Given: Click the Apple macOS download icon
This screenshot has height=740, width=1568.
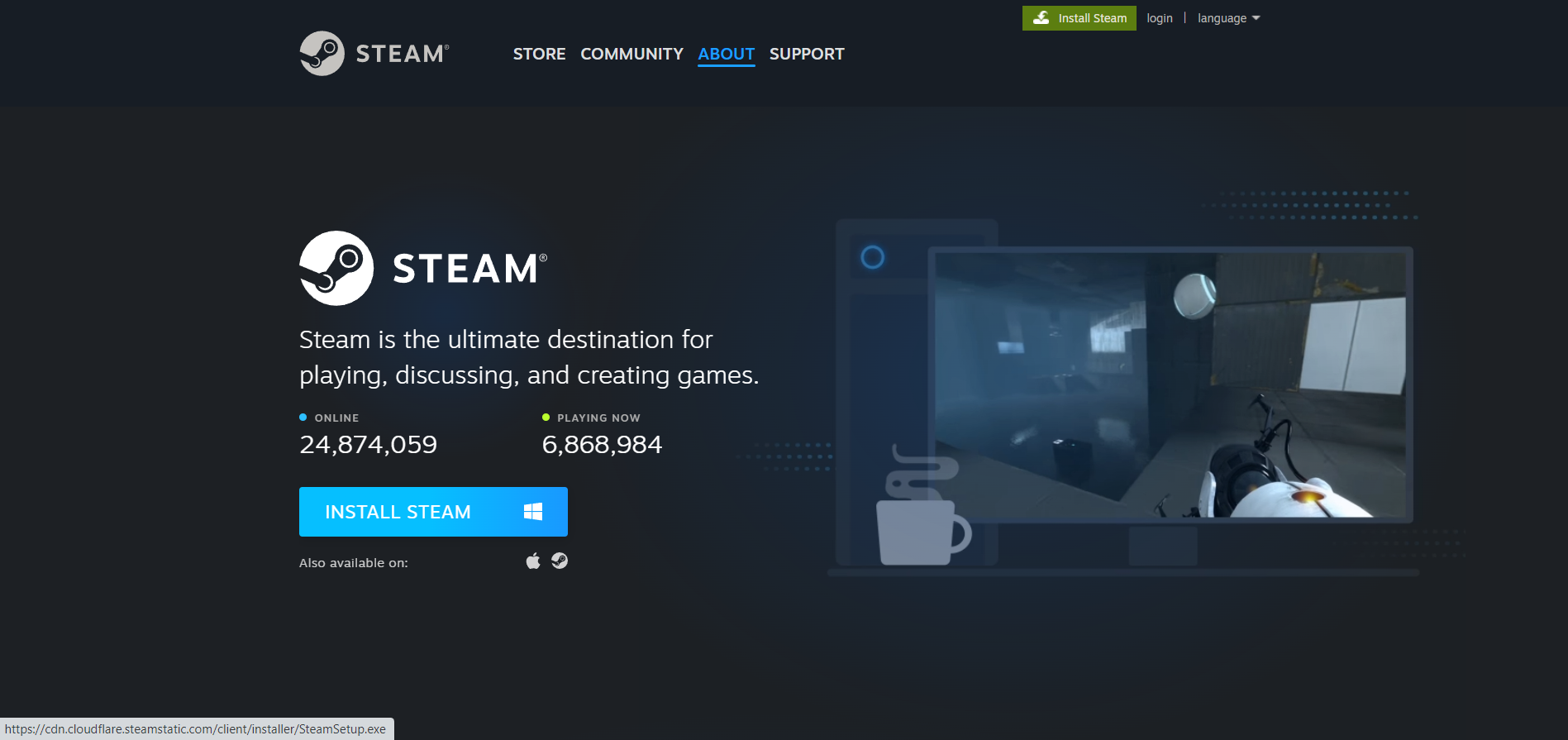Looking at the screenshot, I should (533, 561).
